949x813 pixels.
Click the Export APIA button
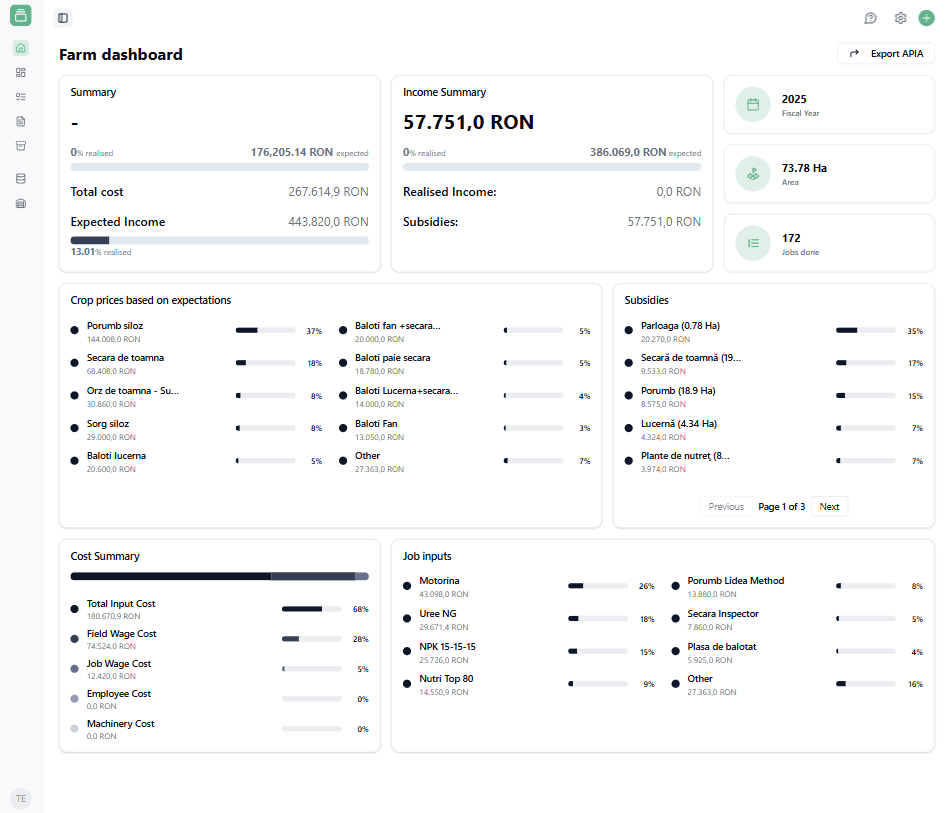click(885, 54)
